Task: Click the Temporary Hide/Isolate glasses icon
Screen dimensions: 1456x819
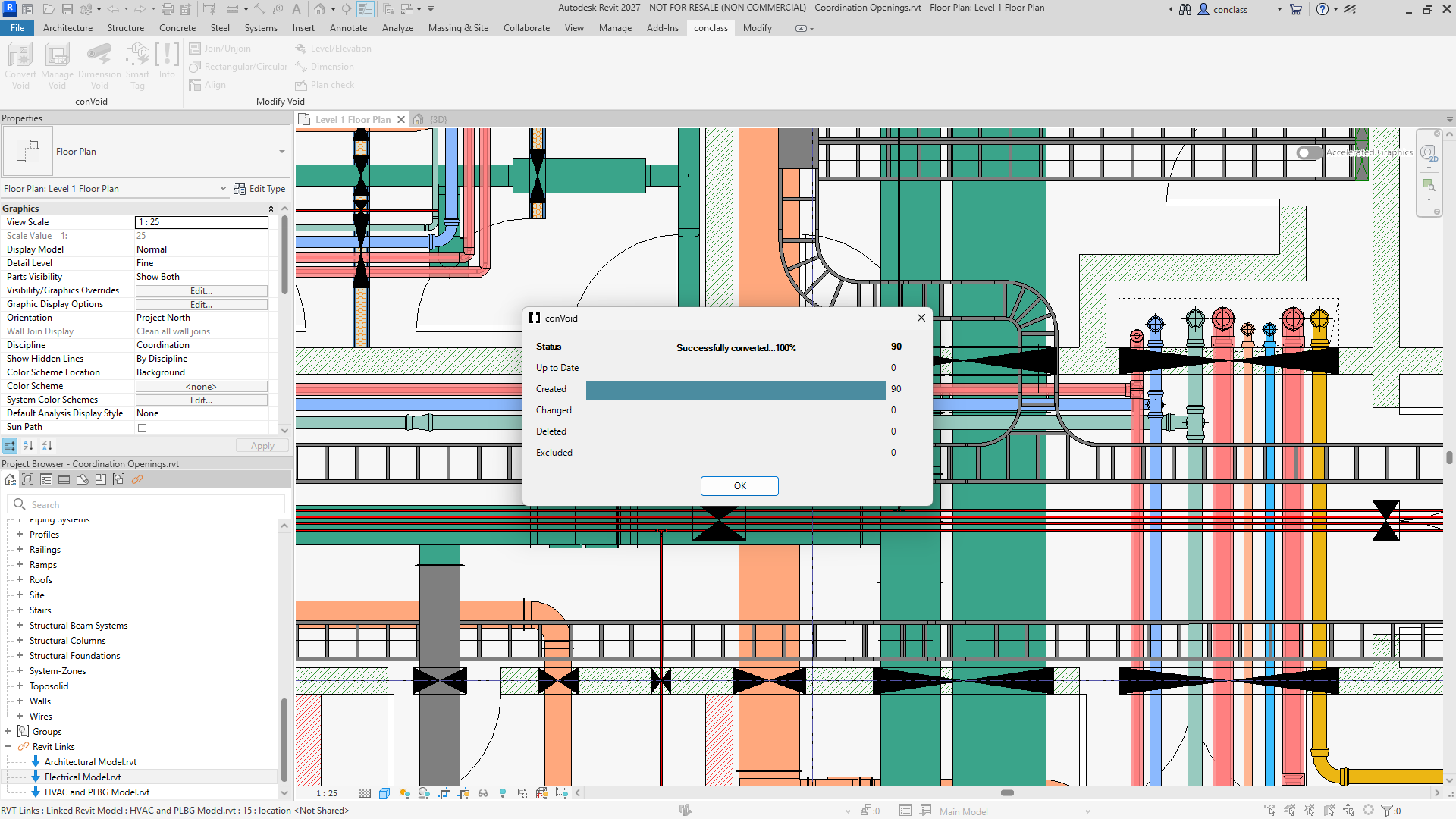Action: coord(483,793)
